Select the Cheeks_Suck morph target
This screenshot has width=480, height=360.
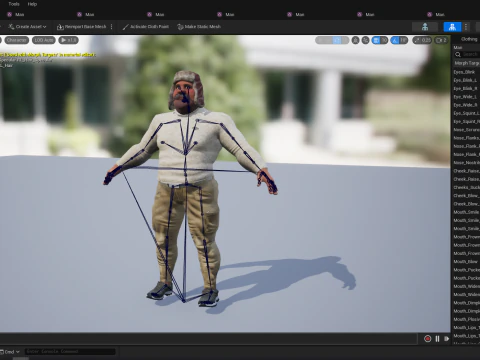point(466,187)
